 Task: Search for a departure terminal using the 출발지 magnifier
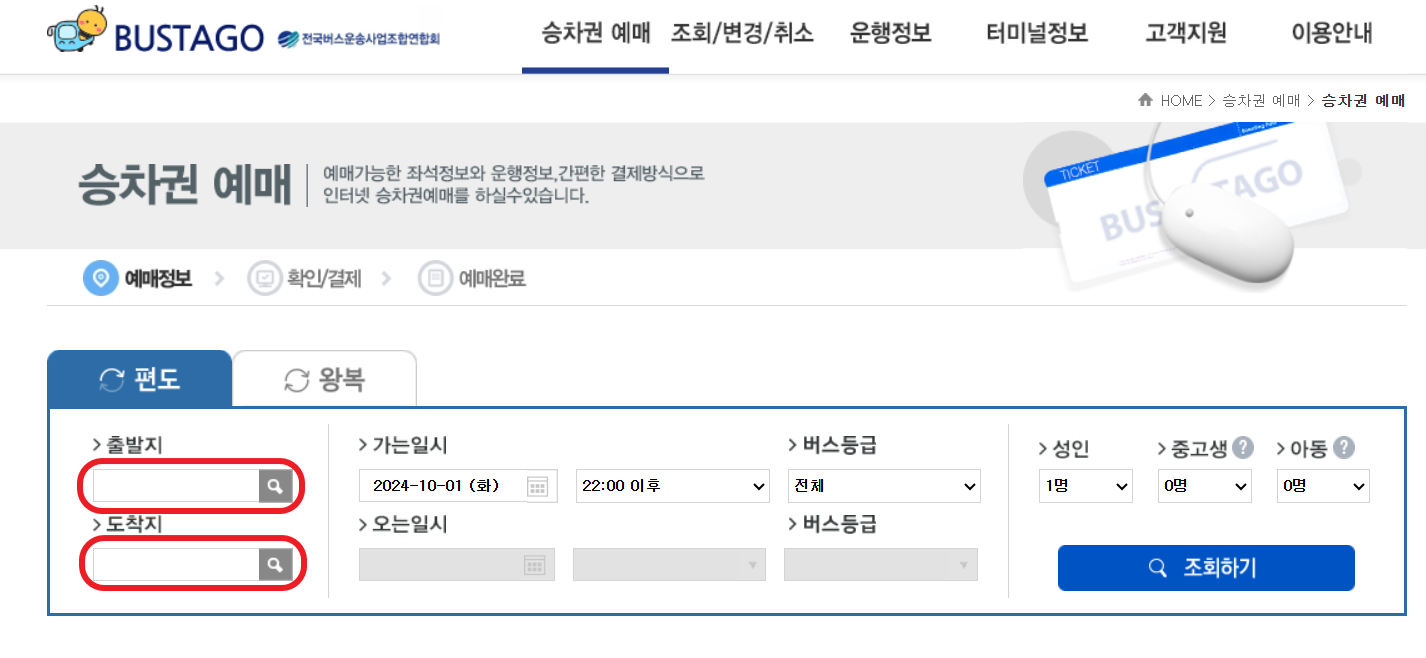277,485
